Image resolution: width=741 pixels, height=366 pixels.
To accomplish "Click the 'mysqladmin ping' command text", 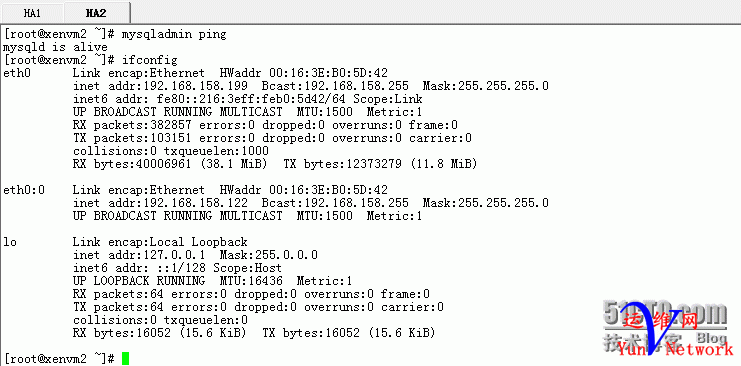I will pos(174,35).
